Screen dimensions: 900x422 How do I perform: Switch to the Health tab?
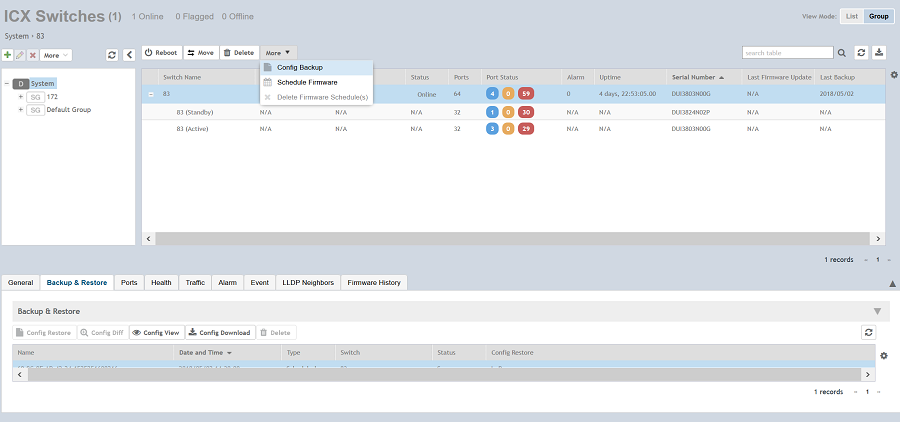[x=161, y=282]
